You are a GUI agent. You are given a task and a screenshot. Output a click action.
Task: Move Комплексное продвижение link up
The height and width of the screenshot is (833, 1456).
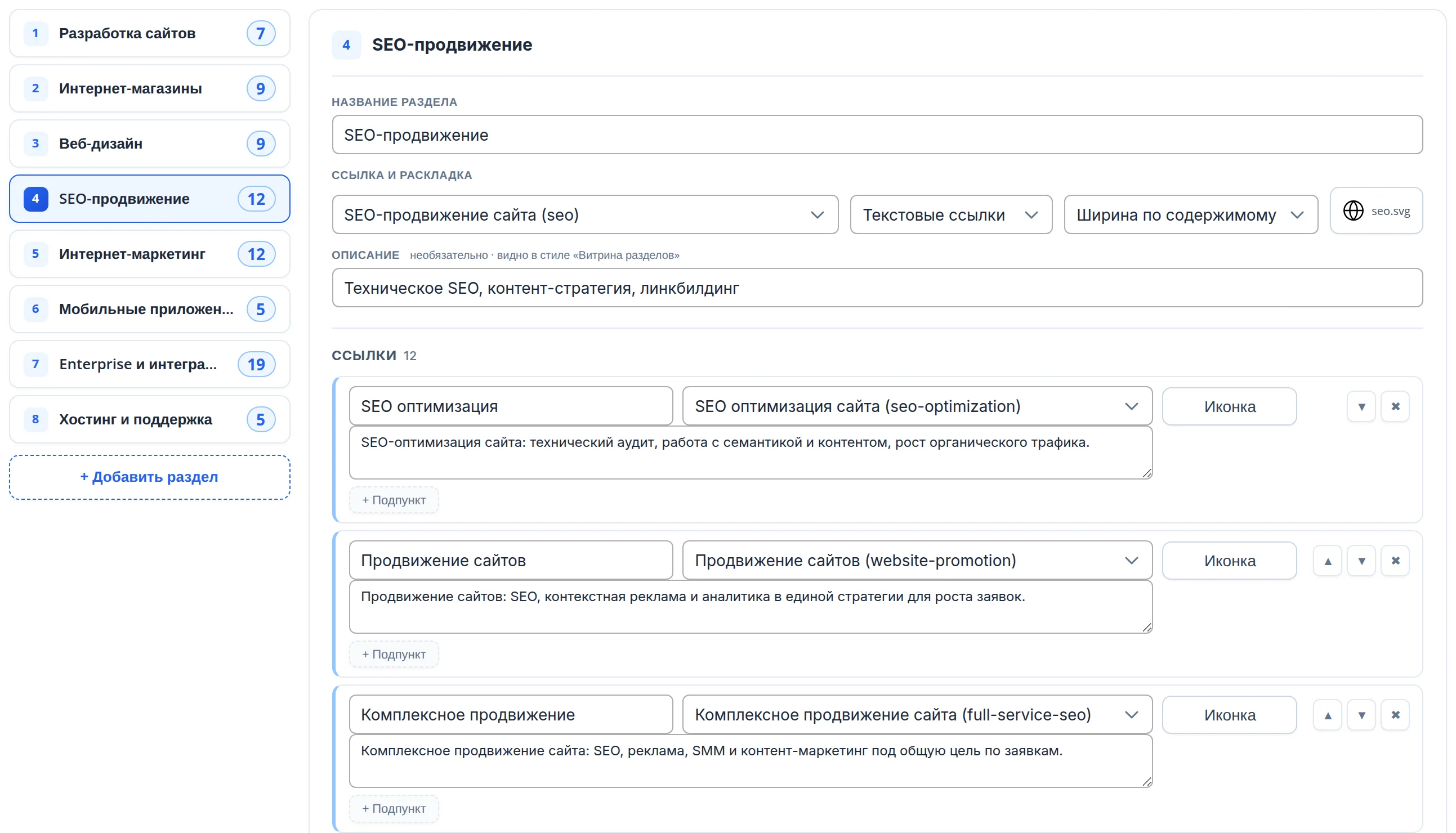pos(1328,715)
